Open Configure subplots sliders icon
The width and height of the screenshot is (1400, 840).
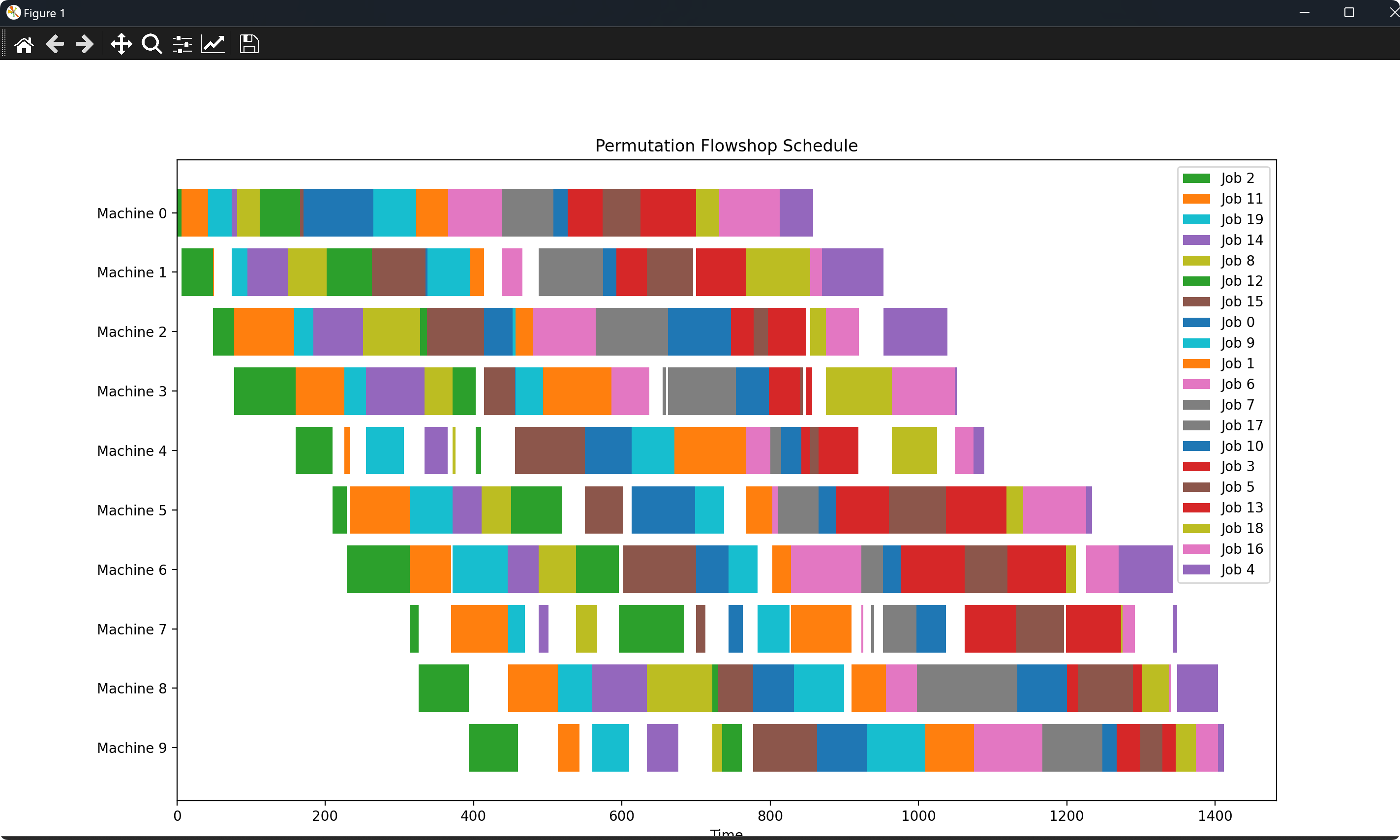coord(183,44)
